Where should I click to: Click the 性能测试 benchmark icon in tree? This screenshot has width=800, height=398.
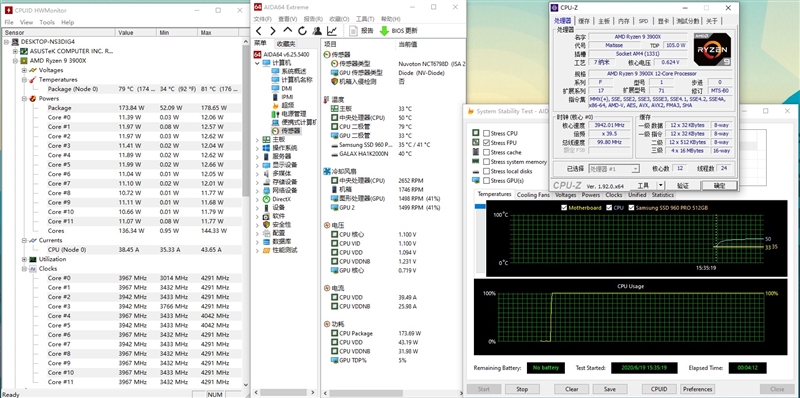click(x=266, y=250)
